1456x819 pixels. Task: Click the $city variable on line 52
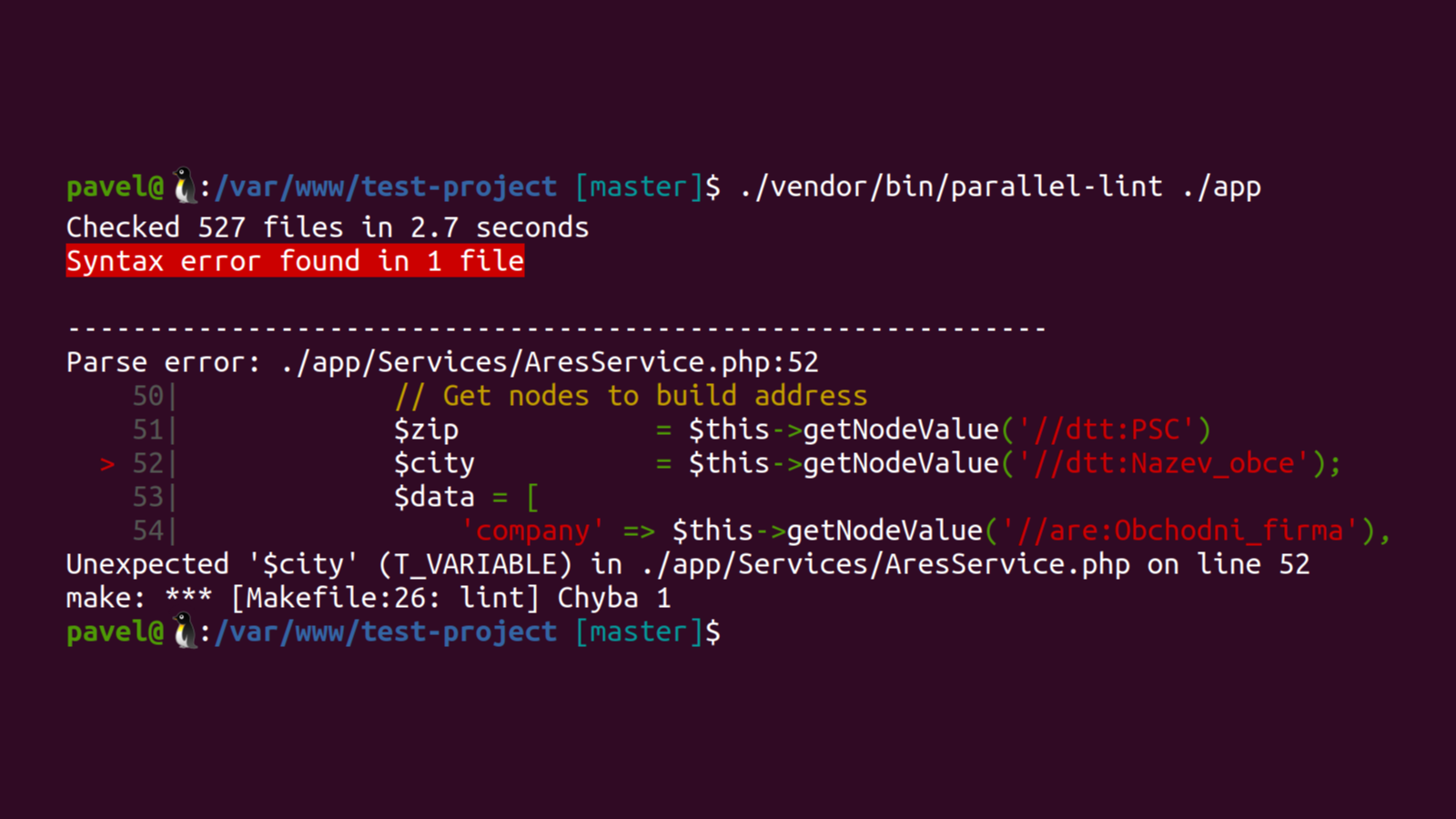[x=434, y=464]
